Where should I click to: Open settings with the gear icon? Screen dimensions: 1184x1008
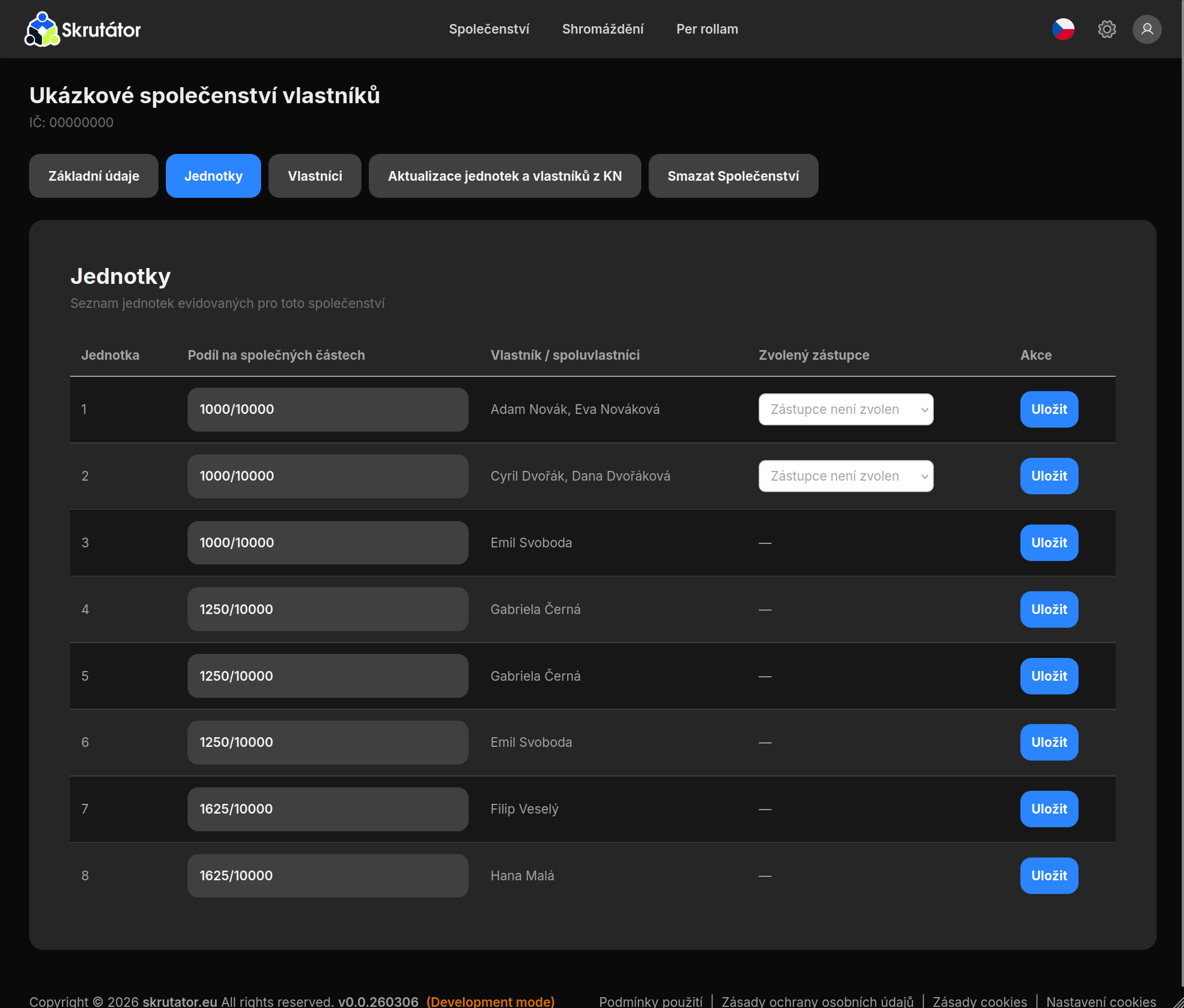click(1107, 29)
